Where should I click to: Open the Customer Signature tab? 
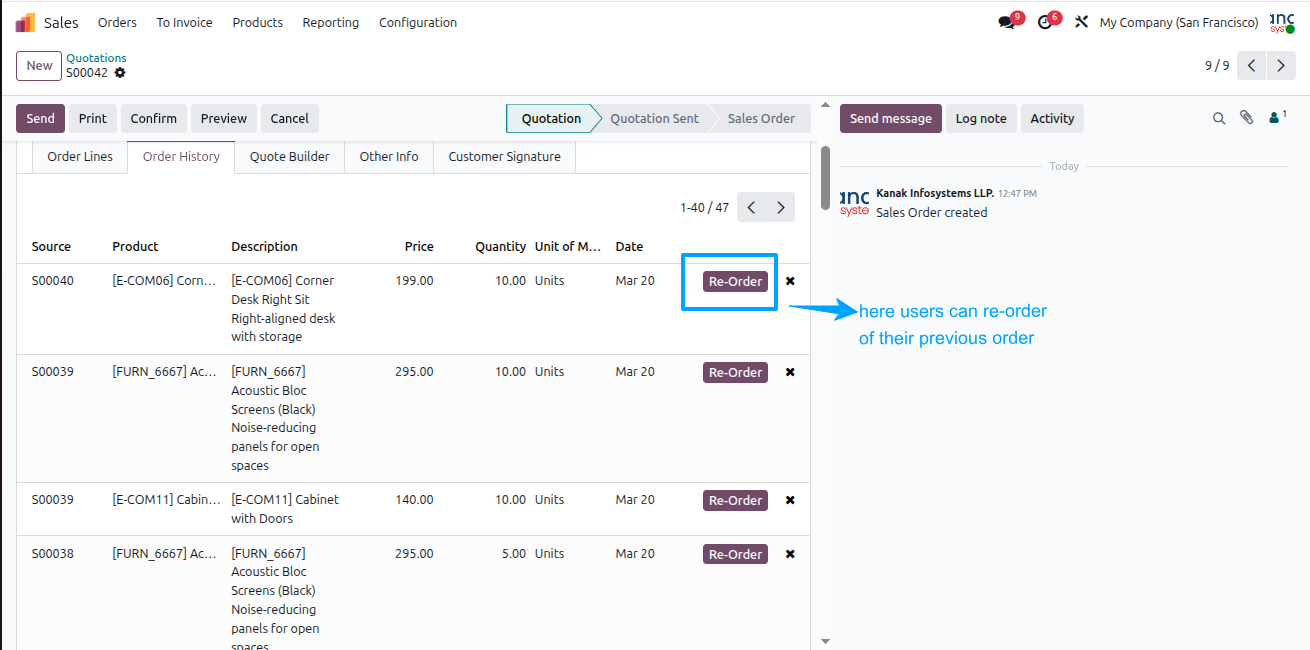point(505,157)
